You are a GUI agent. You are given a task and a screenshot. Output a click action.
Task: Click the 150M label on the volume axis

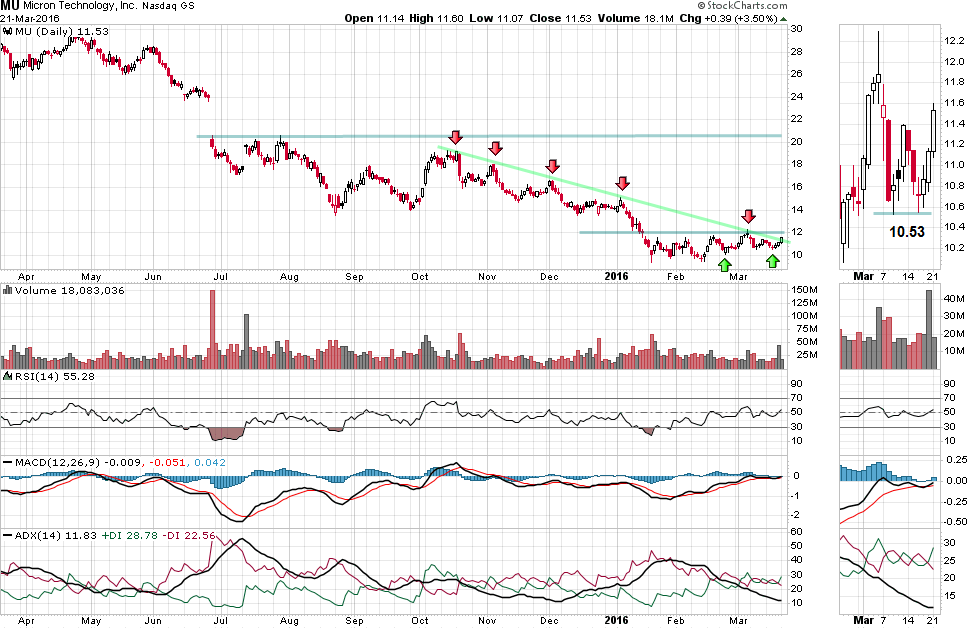(x=805, y=290)
